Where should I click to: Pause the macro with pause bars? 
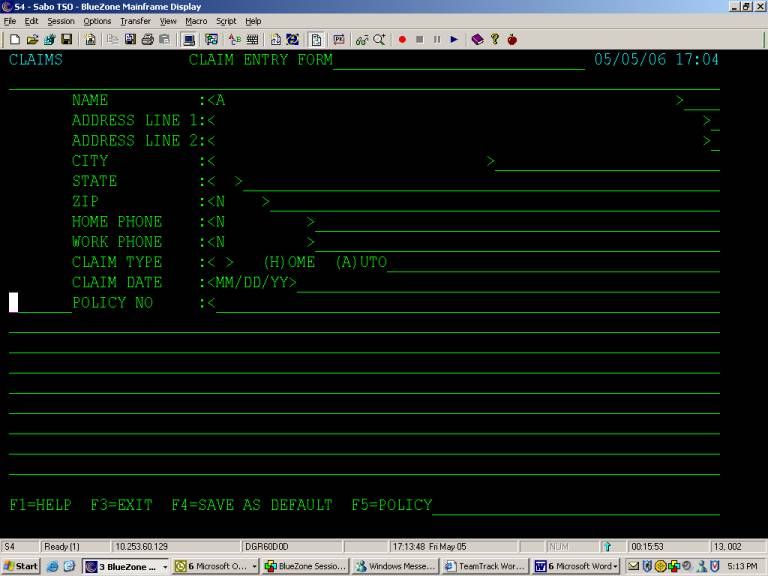[x=437, y=40]
